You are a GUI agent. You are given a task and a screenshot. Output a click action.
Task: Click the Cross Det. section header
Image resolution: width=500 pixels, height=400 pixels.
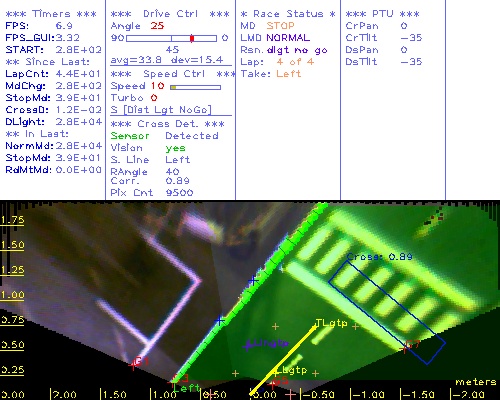click(168, 124)
